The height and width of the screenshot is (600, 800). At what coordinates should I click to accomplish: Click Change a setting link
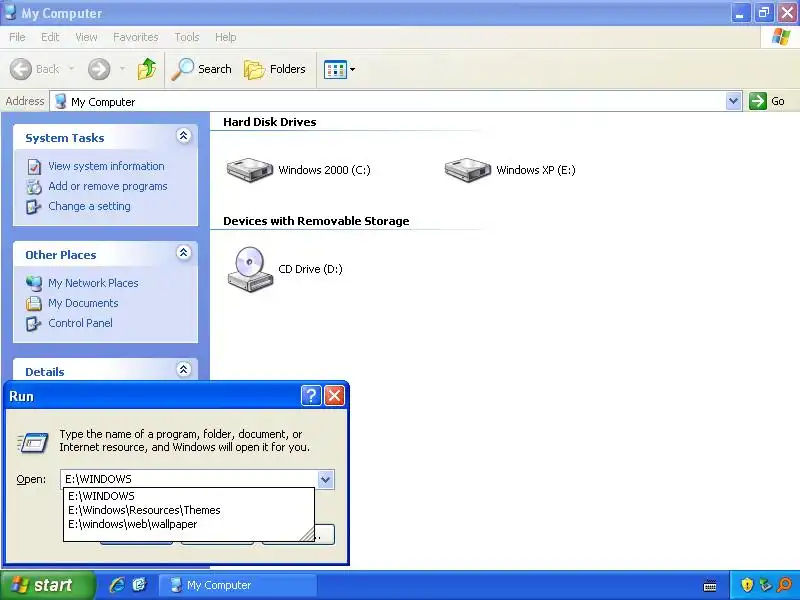pyautogui.click(x=89, y=206)
